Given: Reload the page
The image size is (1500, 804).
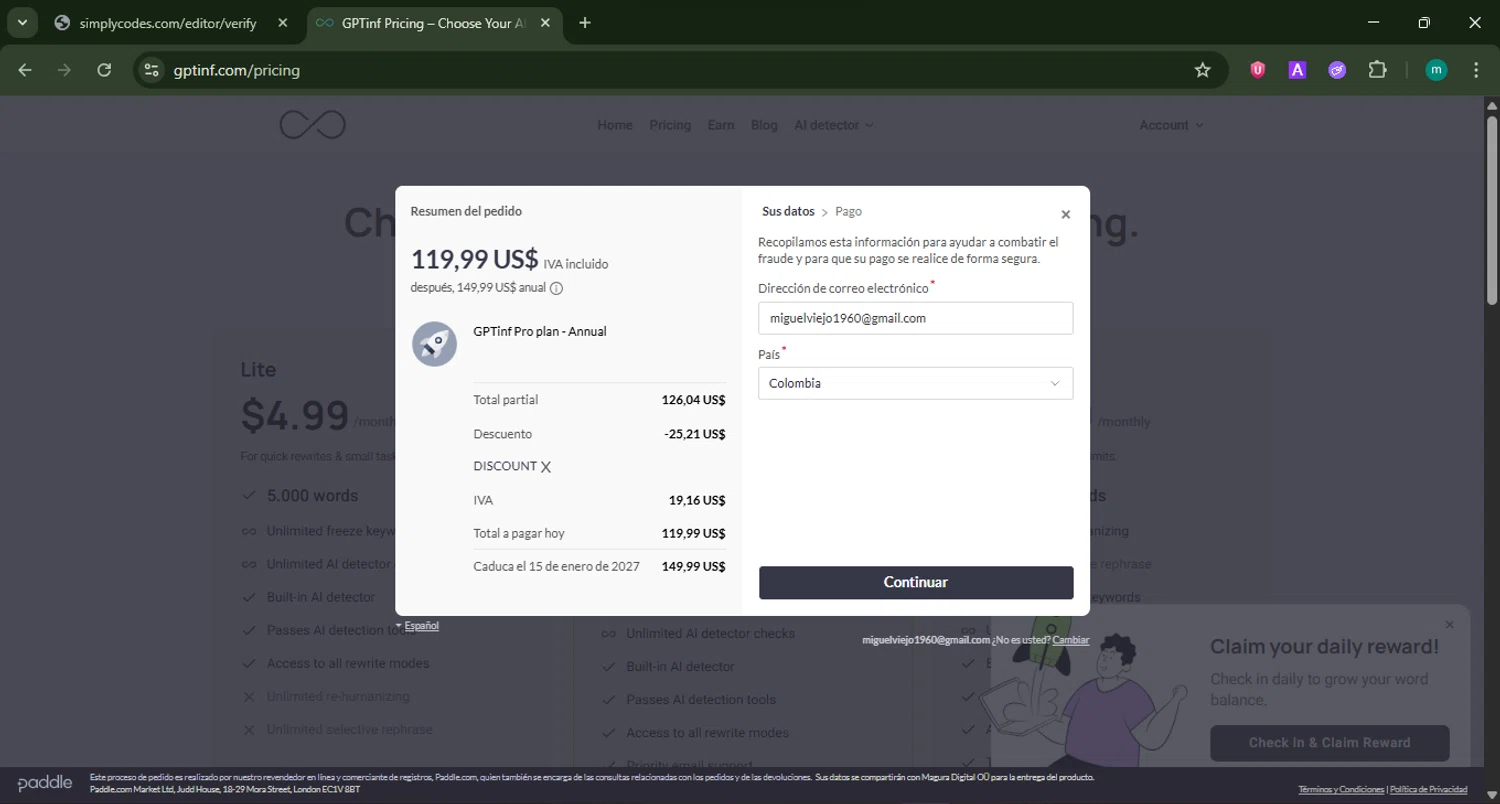Looking at the screenshot, I should coord(104,70).
